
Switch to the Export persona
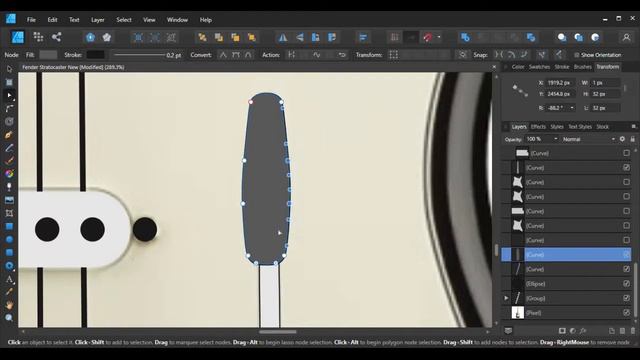point(56,37)
